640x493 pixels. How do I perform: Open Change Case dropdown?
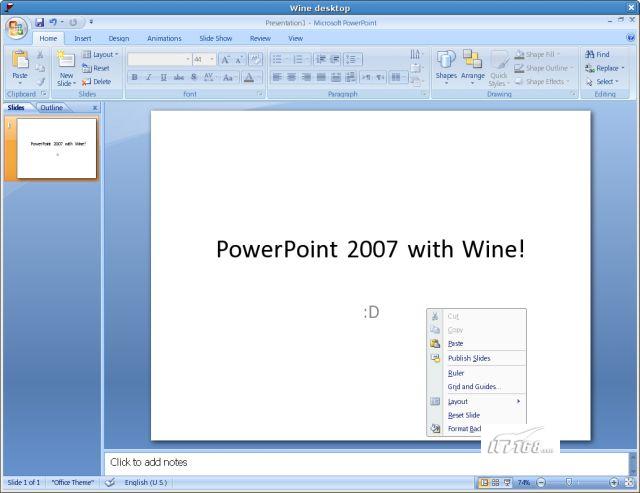(x=229, y=77)
